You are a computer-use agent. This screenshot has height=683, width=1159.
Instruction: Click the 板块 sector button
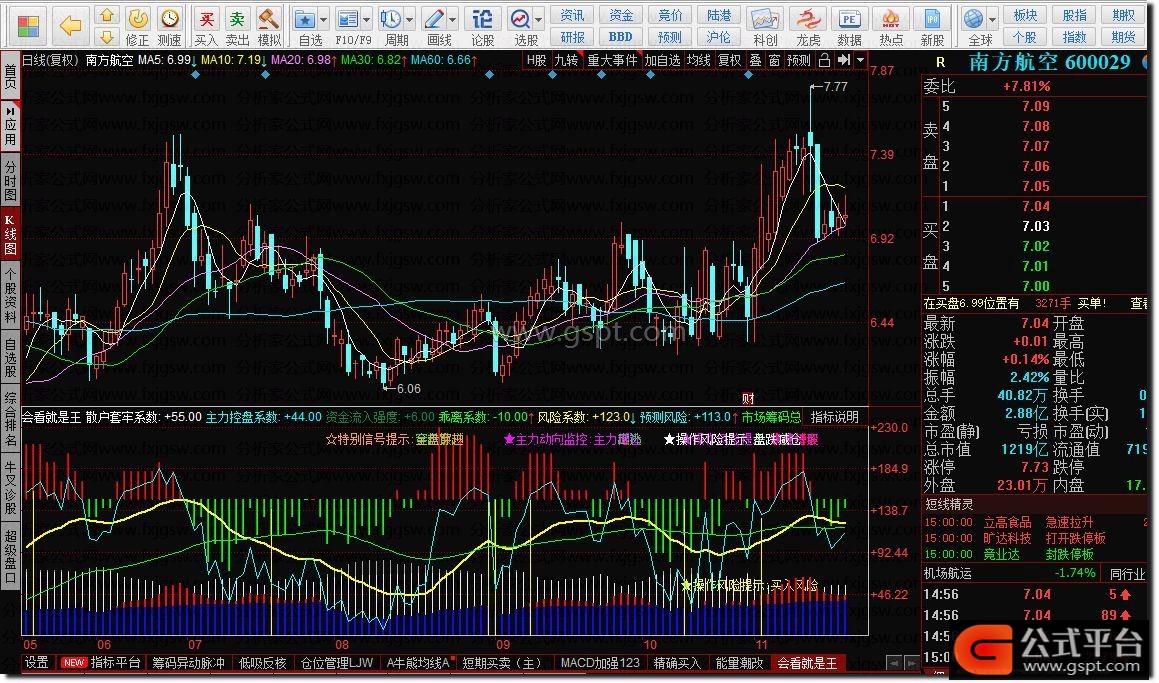pos(1025,16)
